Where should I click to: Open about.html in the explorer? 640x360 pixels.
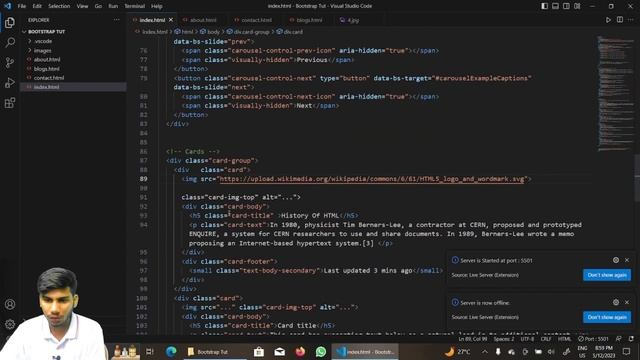[x=47, y=59]
